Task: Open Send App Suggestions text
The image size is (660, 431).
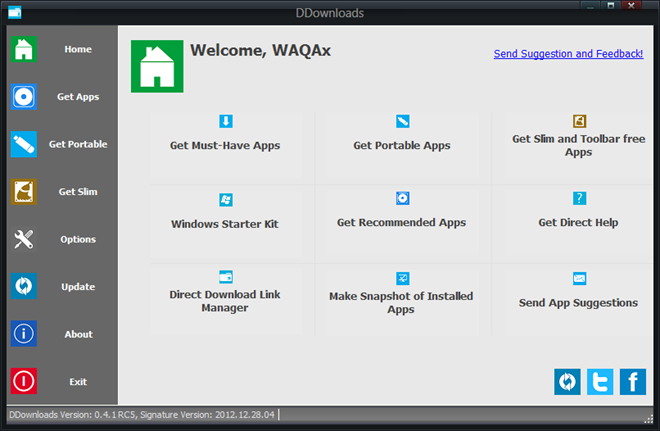Action: [578, 303]
